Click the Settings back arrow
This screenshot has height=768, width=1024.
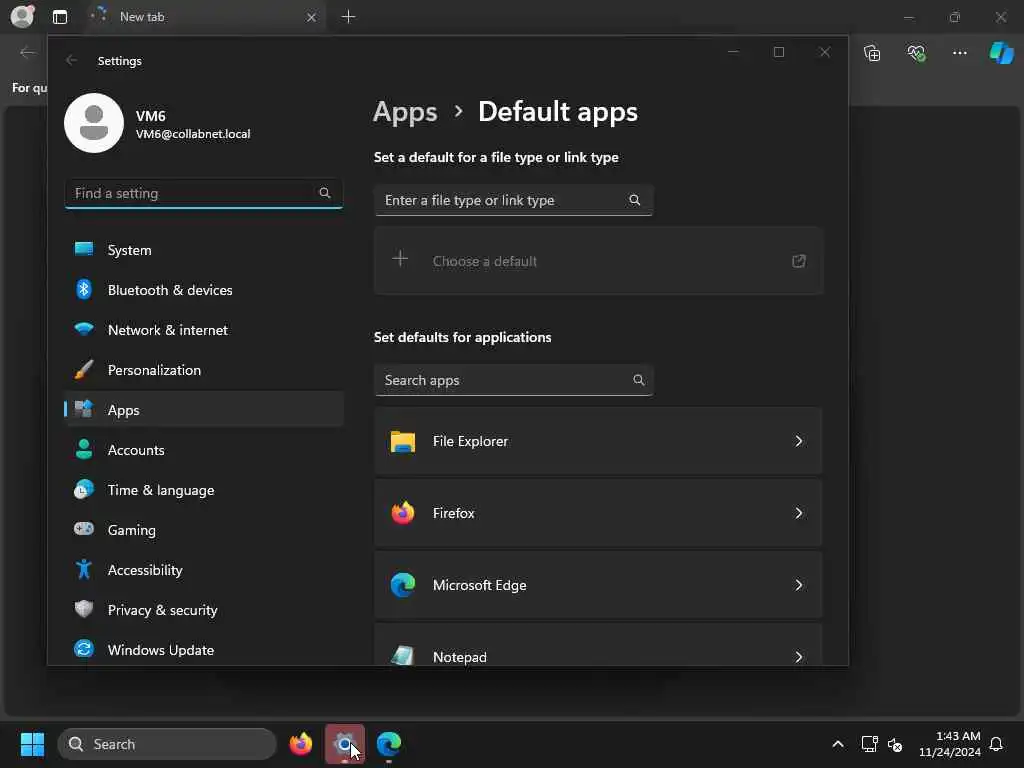[x=71, y=60]
